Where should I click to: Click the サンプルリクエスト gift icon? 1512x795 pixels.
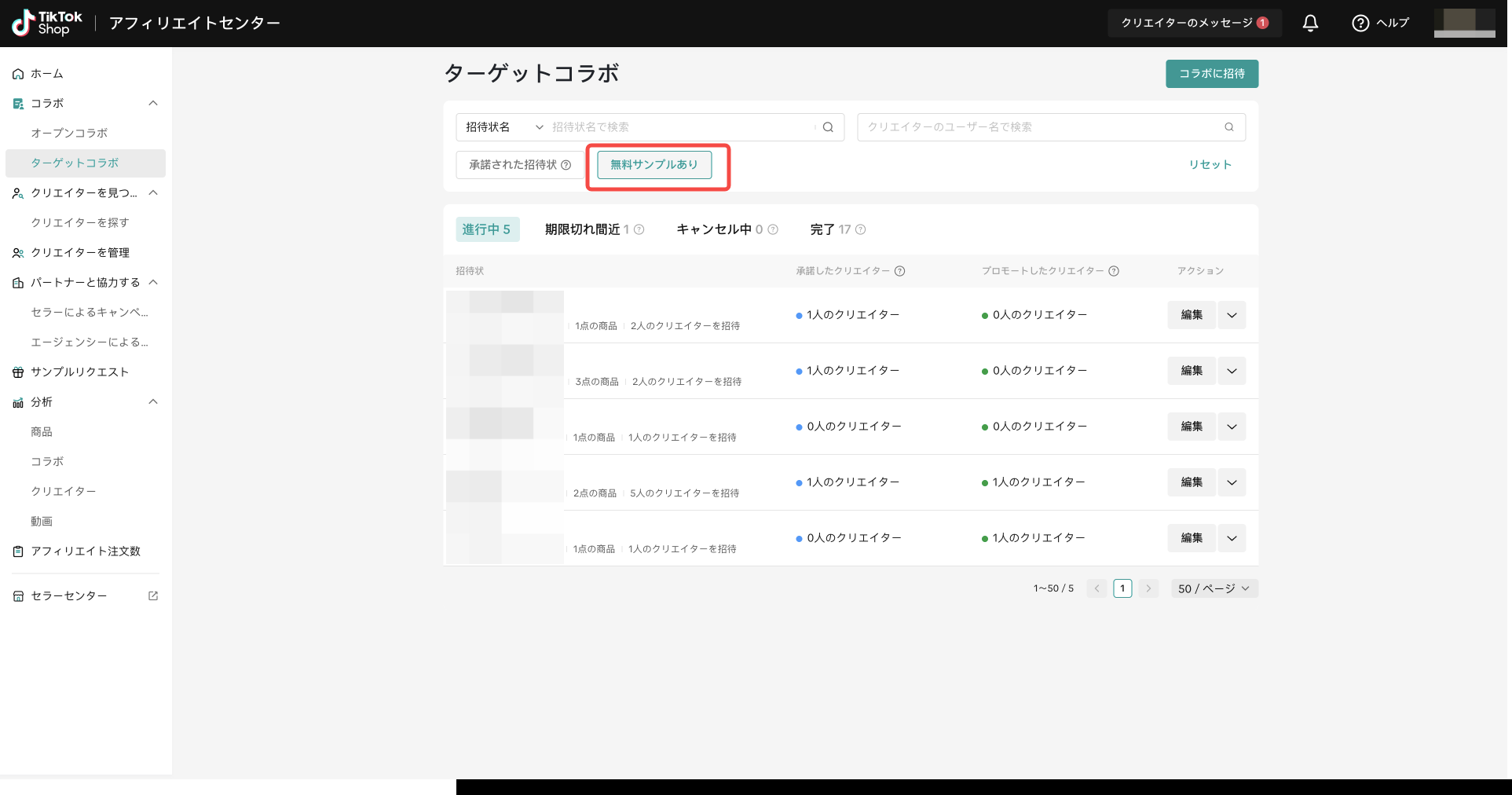(x=18, y=372)
